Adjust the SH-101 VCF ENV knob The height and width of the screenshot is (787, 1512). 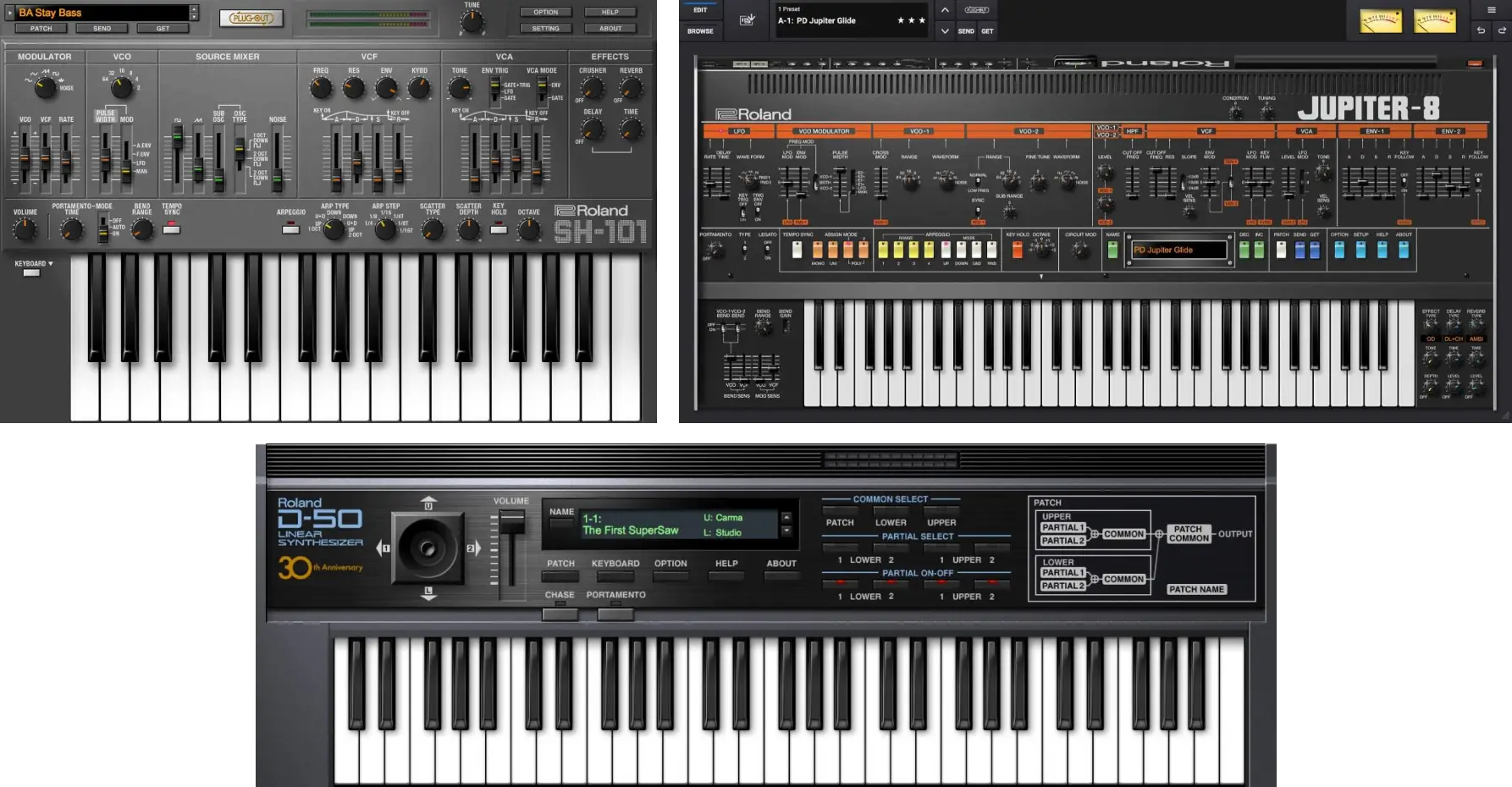[386, 87]
